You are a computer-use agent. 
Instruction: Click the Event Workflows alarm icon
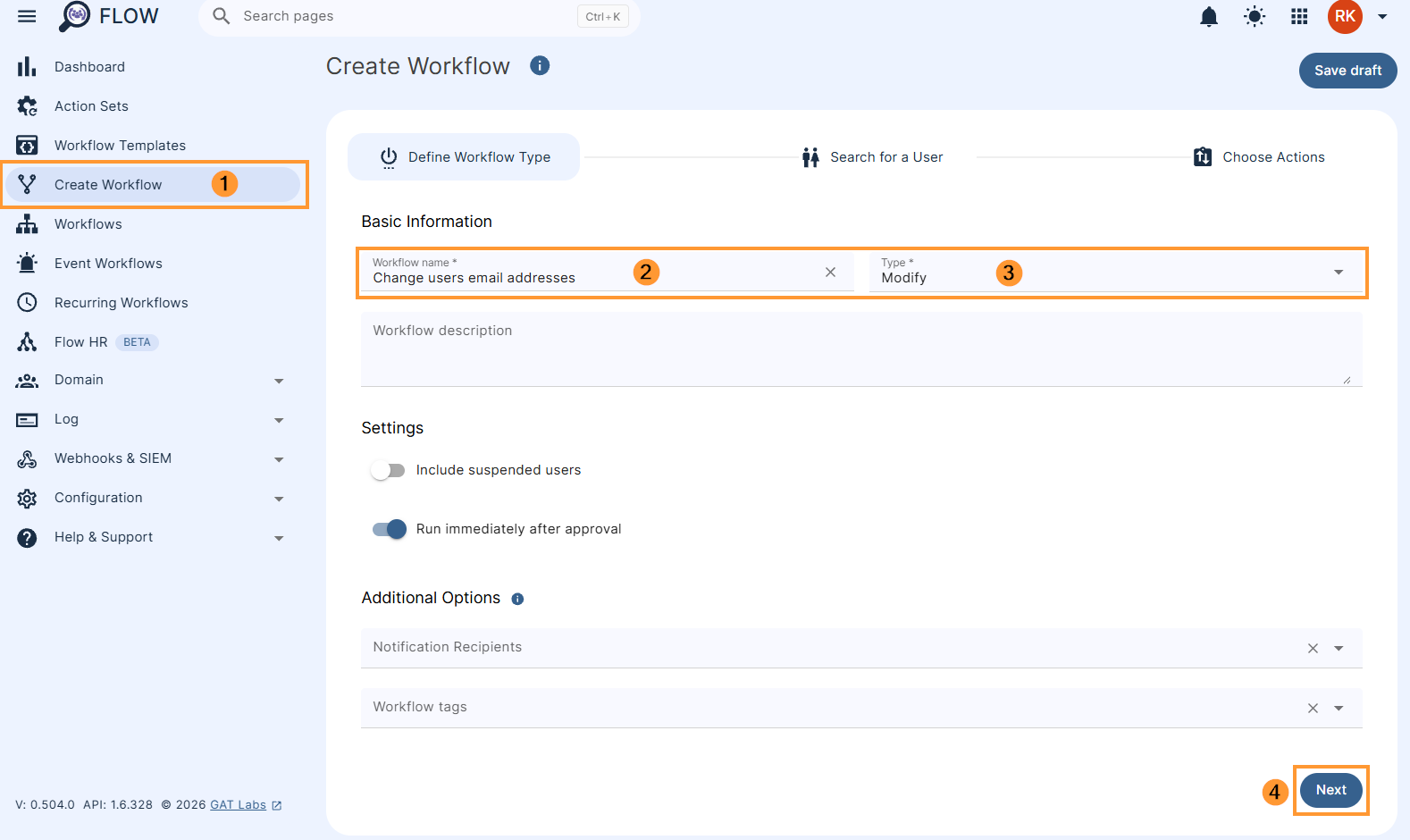point(27,264)
